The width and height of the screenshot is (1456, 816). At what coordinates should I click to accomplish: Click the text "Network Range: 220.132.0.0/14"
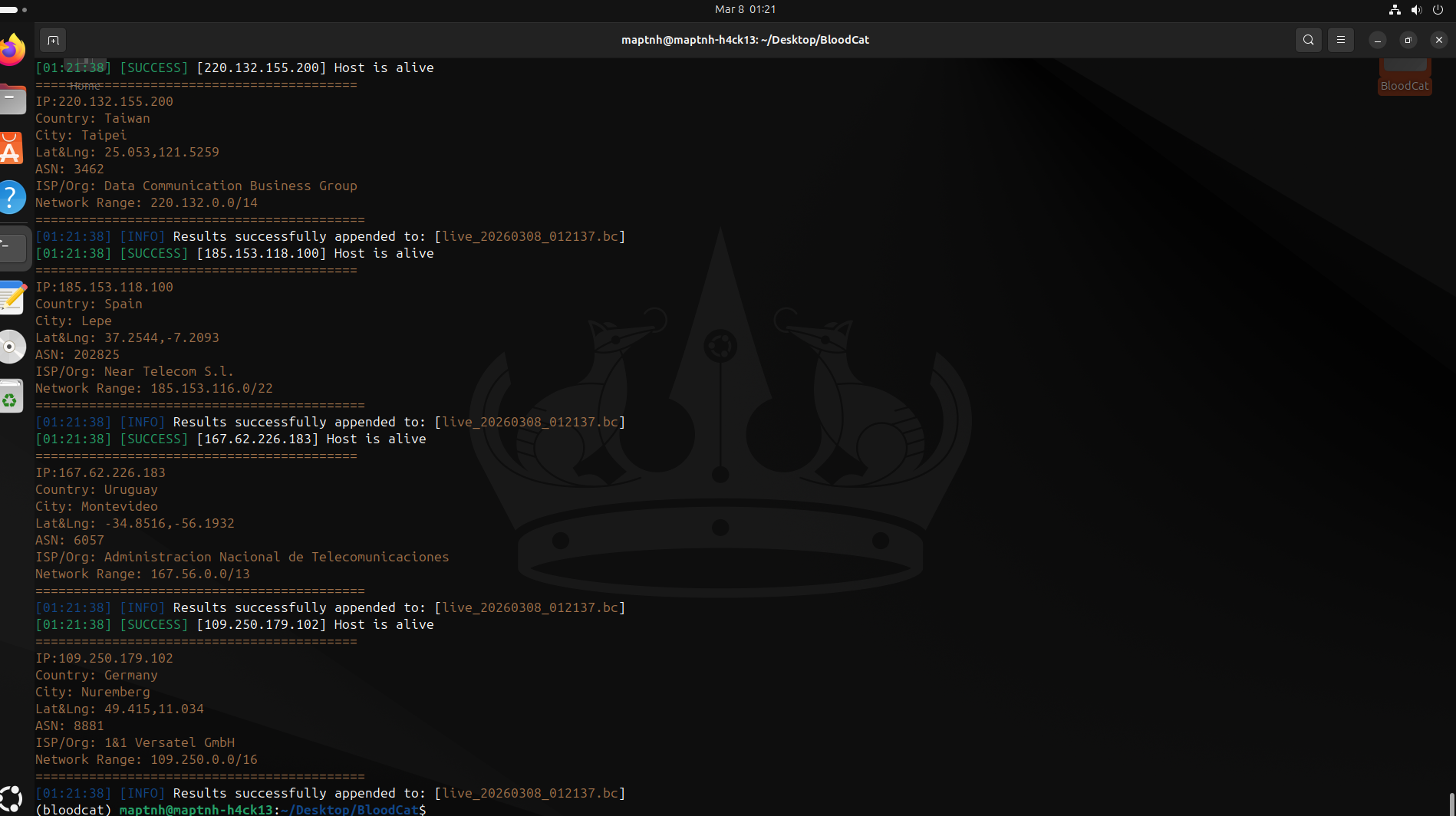click(x=147, y=202)
